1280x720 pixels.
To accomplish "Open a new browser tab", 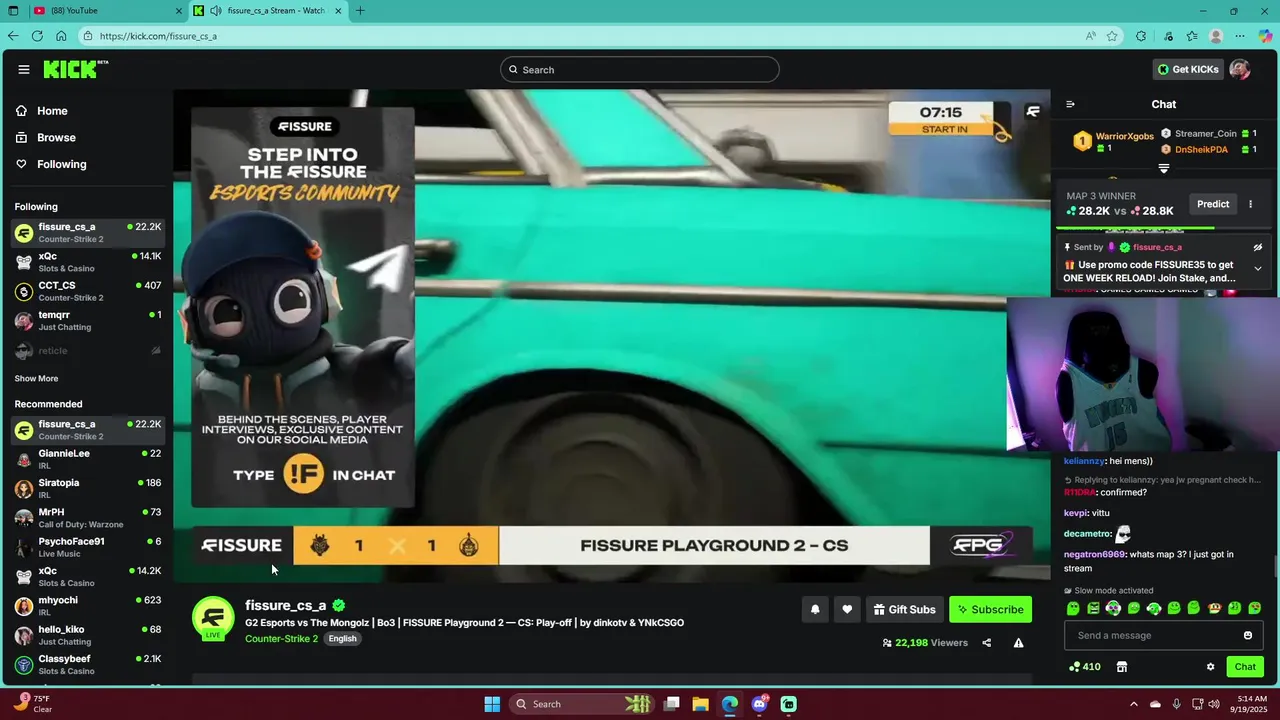I will coord(360,11).
